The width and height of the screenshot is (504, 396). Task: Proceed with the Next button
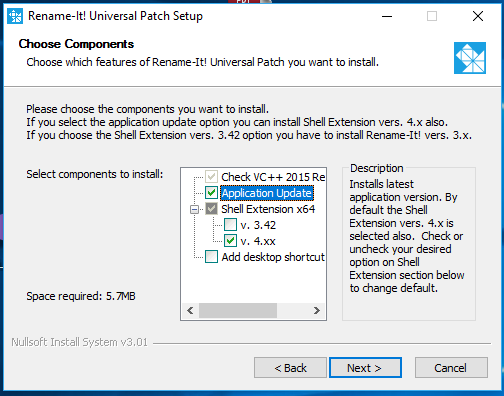tap(365, 368)
